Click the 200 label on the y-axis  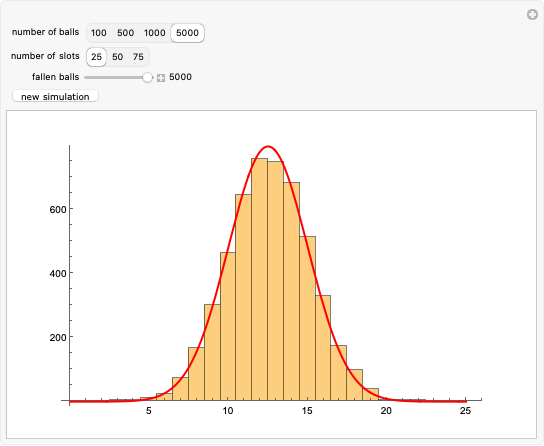point(58,337)
